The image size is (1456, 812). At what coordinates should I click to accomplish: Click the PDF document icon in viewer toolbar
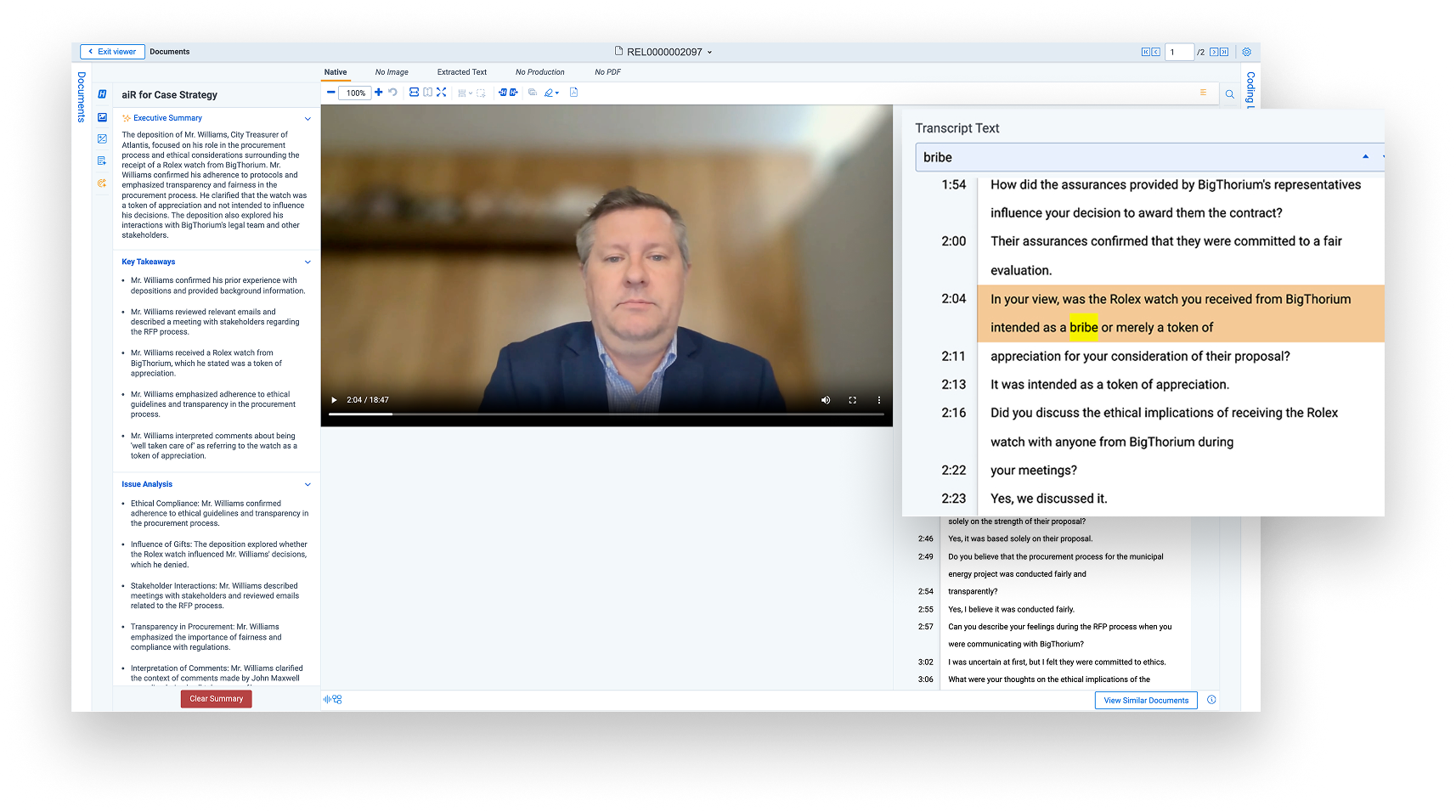574,93
